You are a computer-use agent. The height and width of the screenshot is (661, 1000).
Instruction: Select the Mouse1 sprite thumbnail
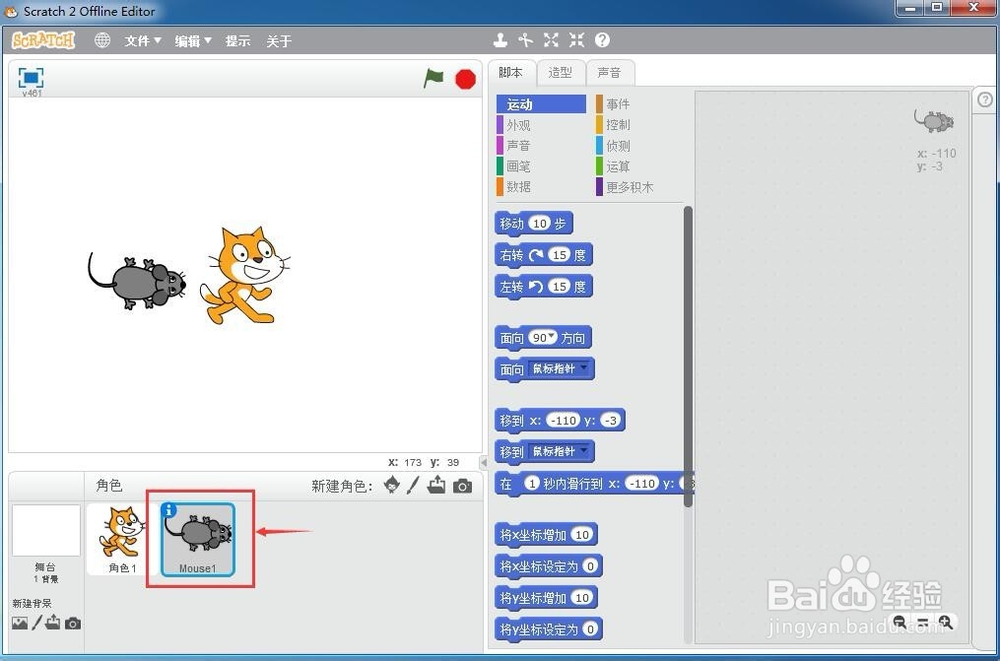[x=198, y=540]
